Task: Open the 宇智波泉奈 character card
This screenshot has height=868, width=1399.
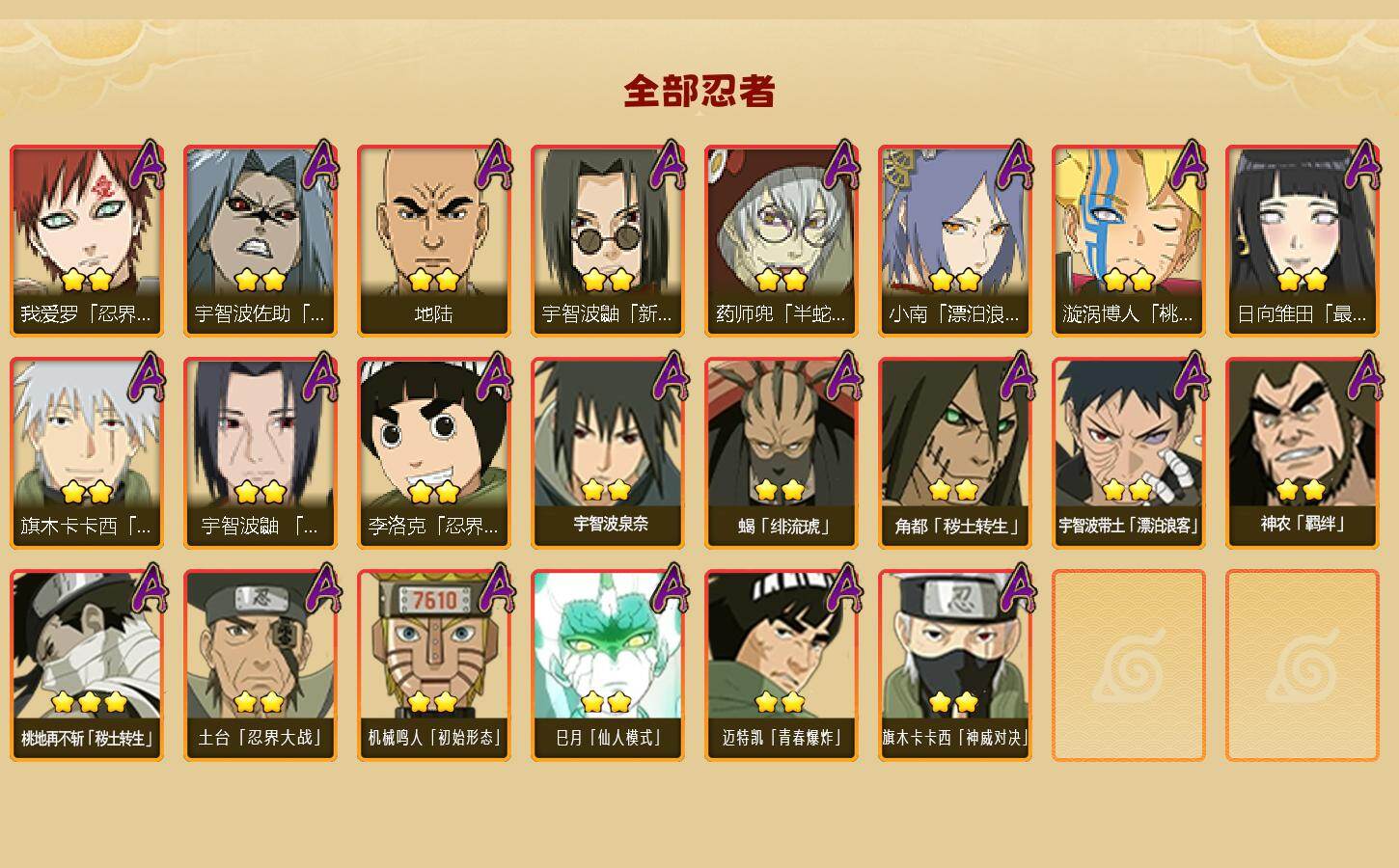Action: tap(608, 453)
